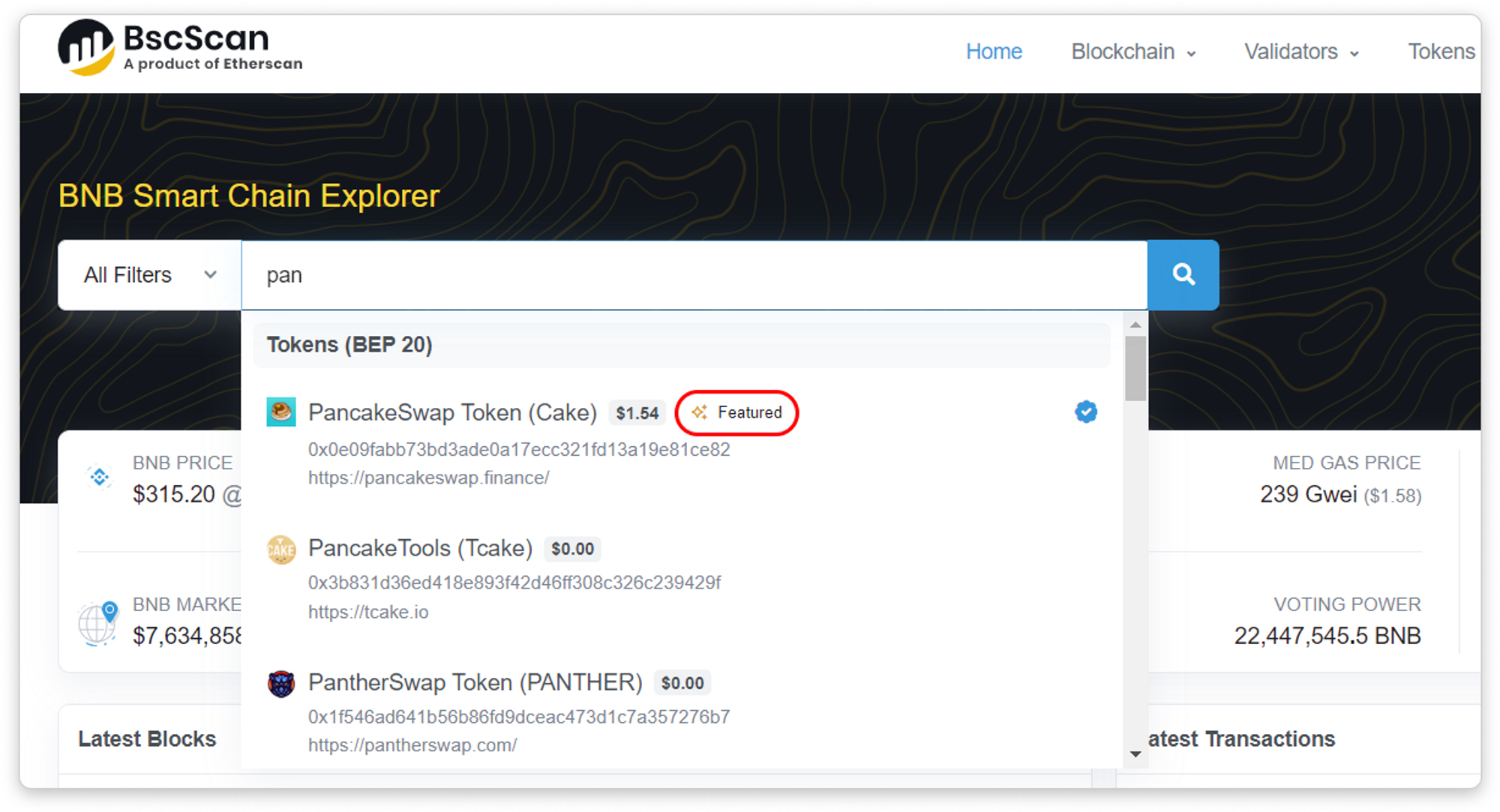
Task: Go to the Home tab
Action: tap(994, 52)
